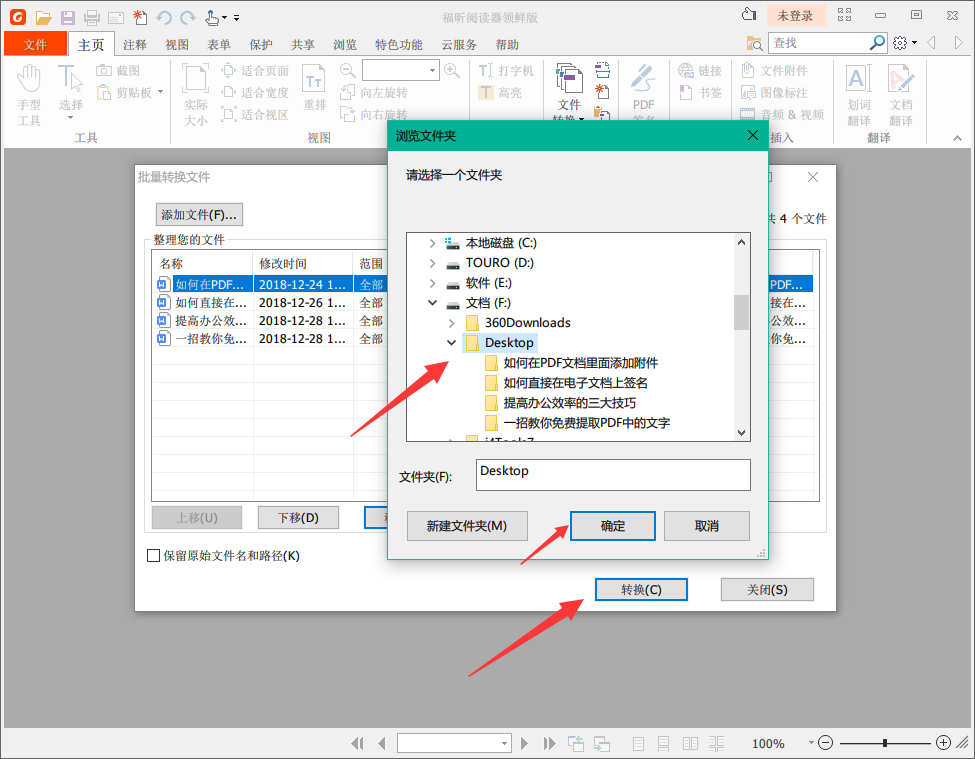Enable 保留原始文件名和路径 checkbox
Screen dimensions: 975x759
pyautogui.click(x=152, y=556)
